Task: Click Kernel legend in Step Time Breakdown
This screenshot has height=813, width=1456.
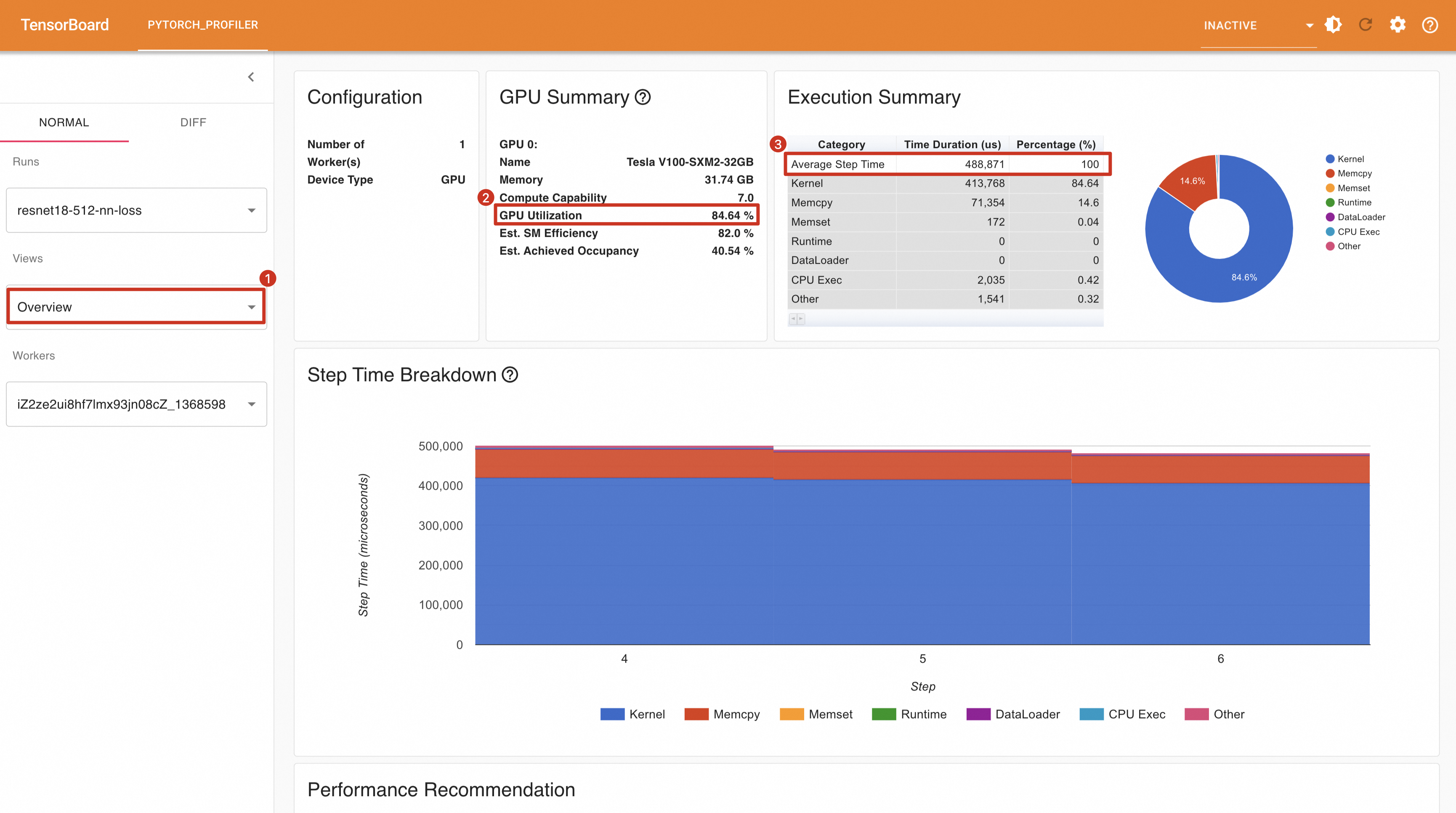Action: pyautogui.click(x=632, y=714)
